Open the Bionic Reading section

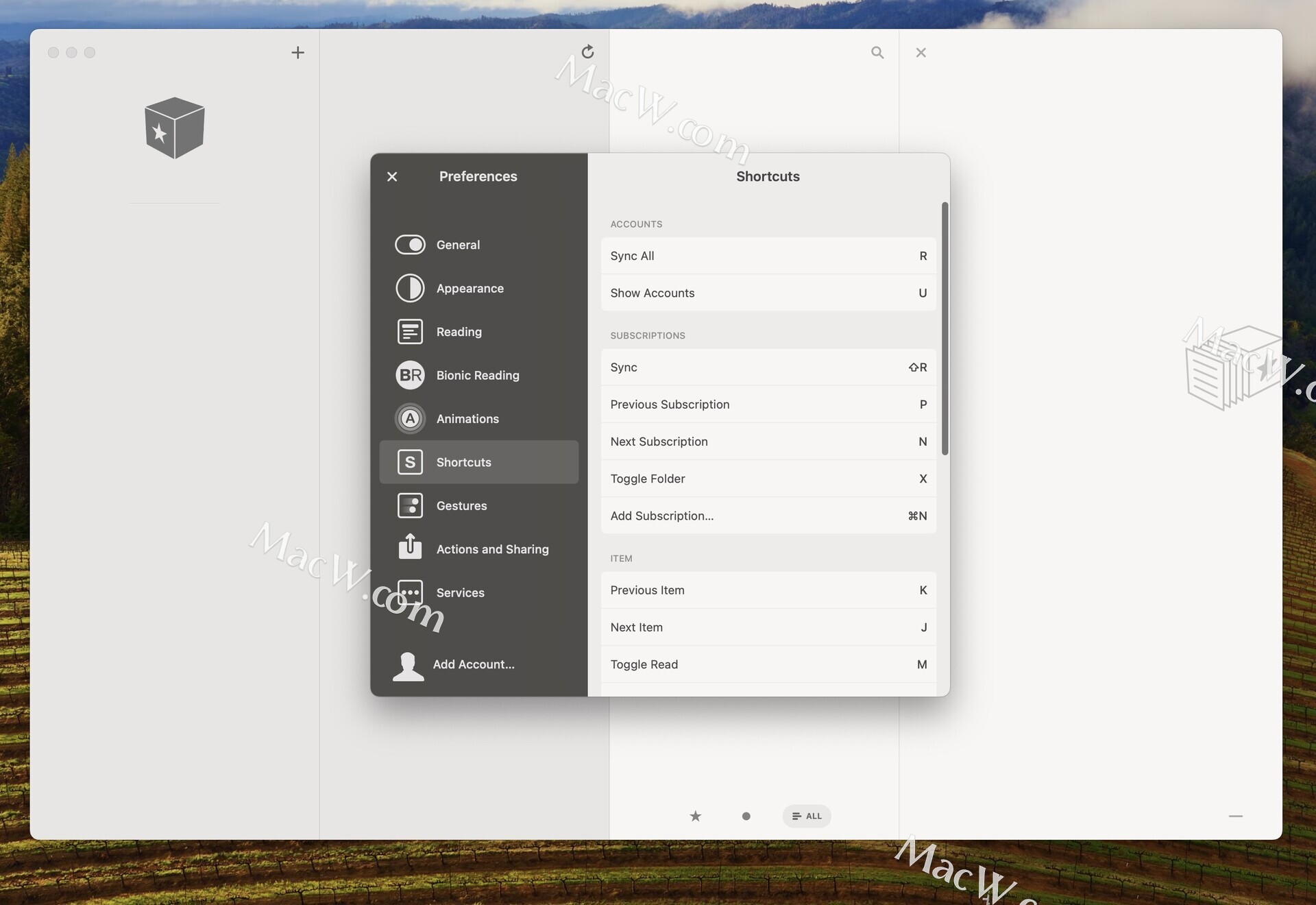tap(478, 375)
